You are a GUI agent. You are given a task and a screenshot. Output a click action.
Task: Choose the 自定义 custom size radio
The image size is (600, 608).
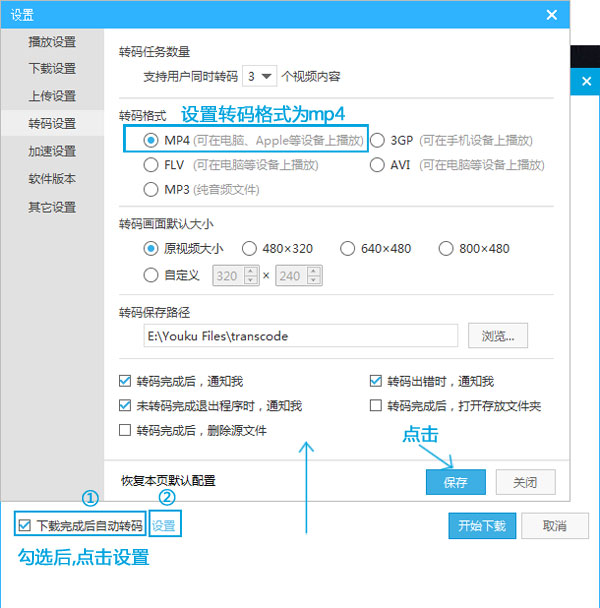pyautogui.click(x=151, y=275)
